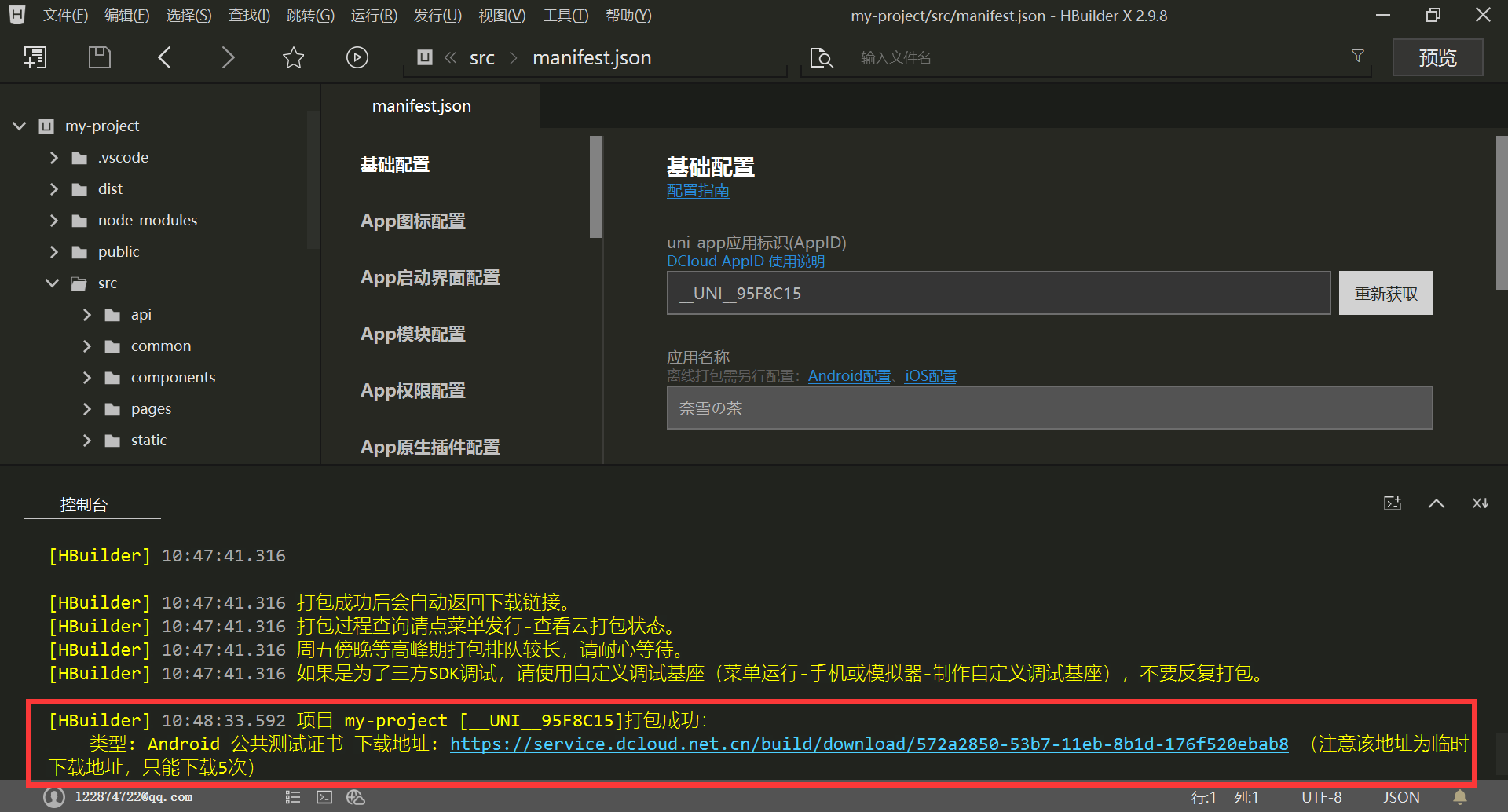Collapse the src folder
The image size is (1508, 812).
pos(53,283)
